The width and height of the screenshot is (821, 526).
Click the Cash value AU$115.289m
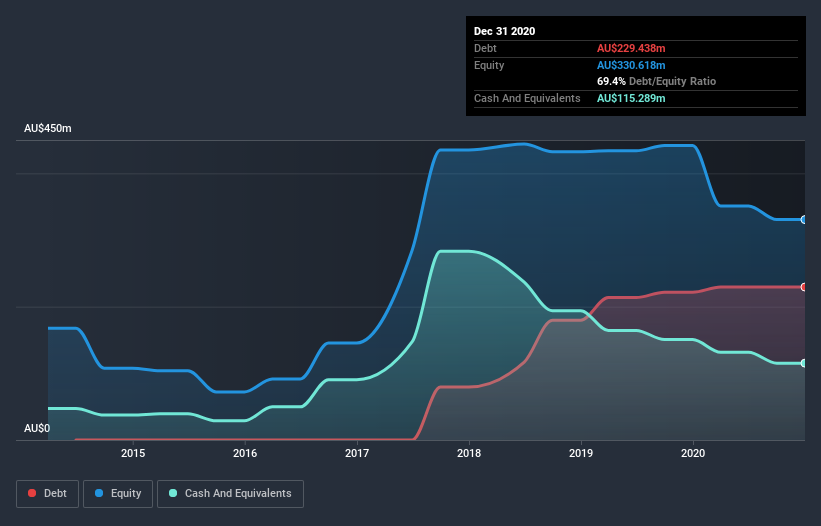tap(631, 98)
